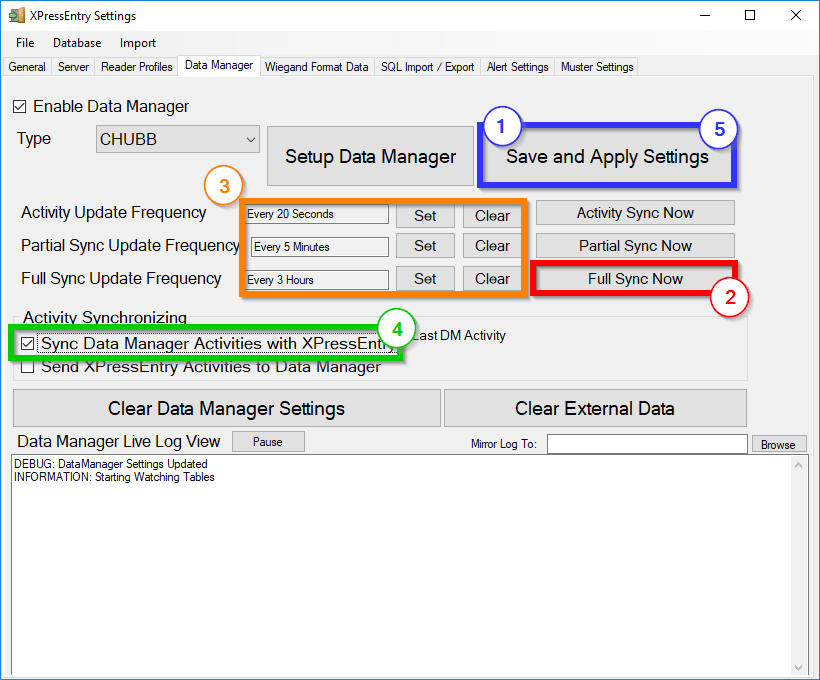Clear the Full Sync Update Frequency
The height and width of the screenshot is (680, 820).
click(492, 279)
